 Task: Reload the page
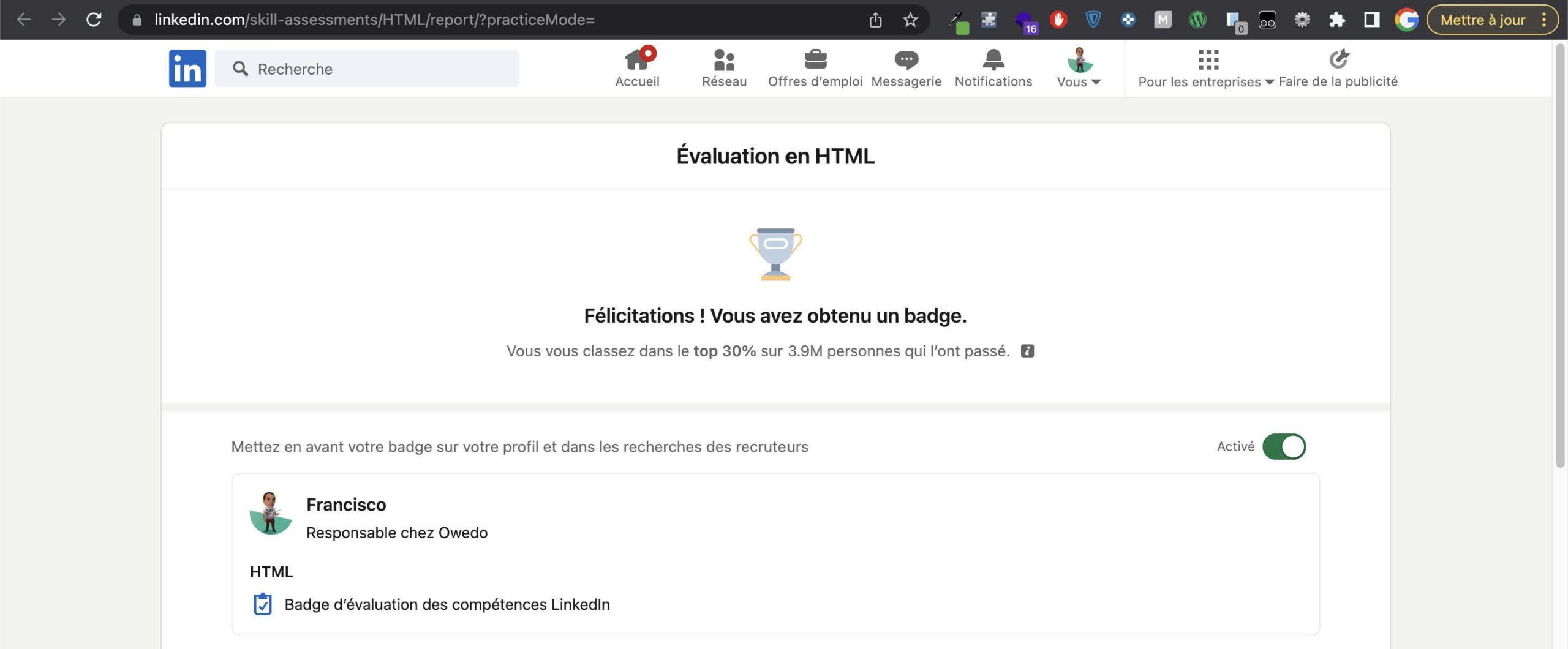tap(94, 20)
